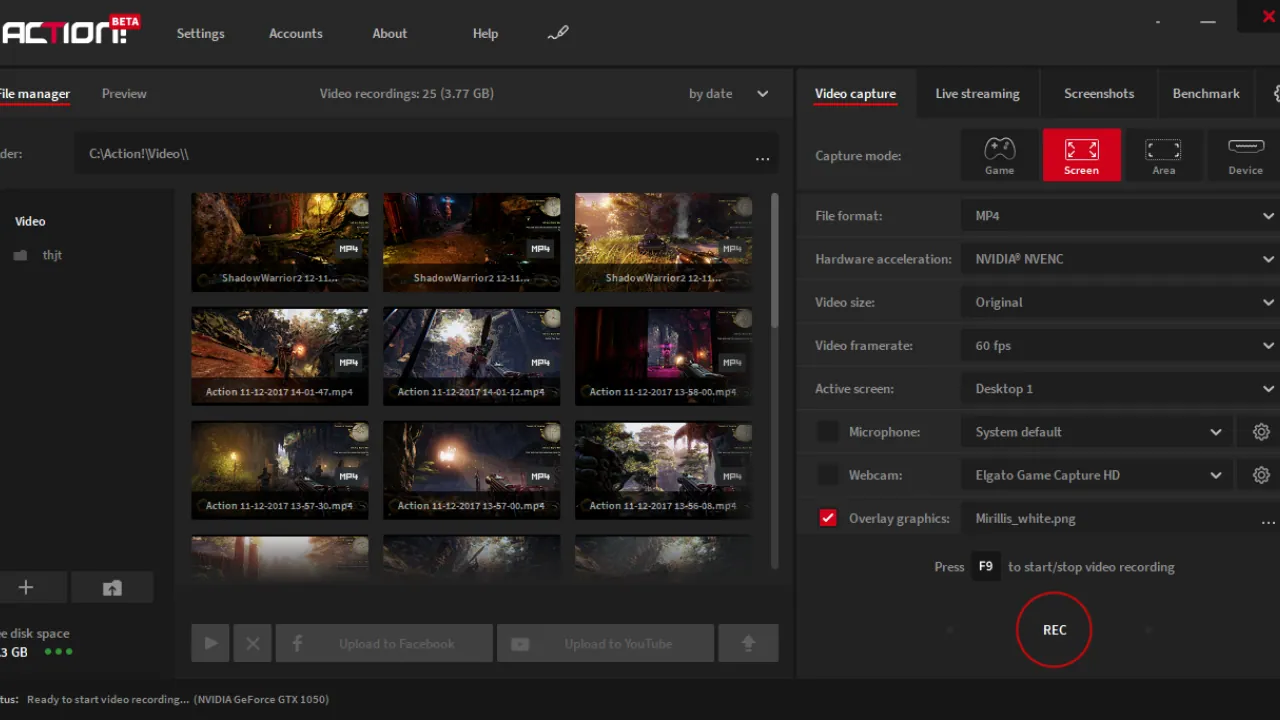Click the Action! BETA logo
The image size is (1280, 720).
(x=69, y=30)
